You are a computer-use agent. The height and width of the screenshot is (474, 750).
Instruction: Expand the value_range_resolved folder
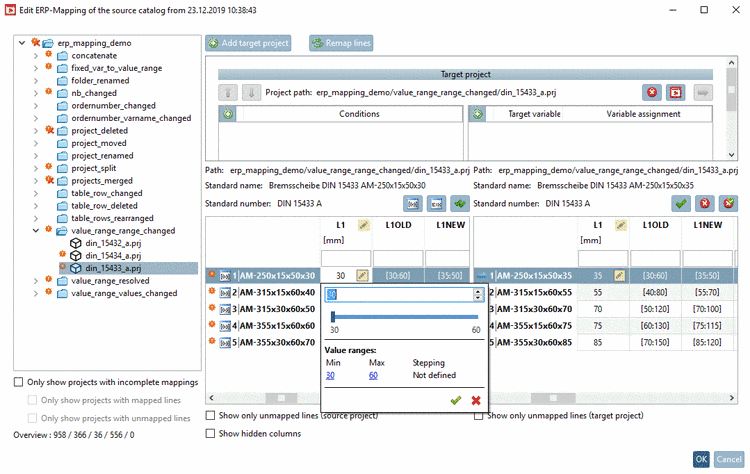click(x=36, y=281)
